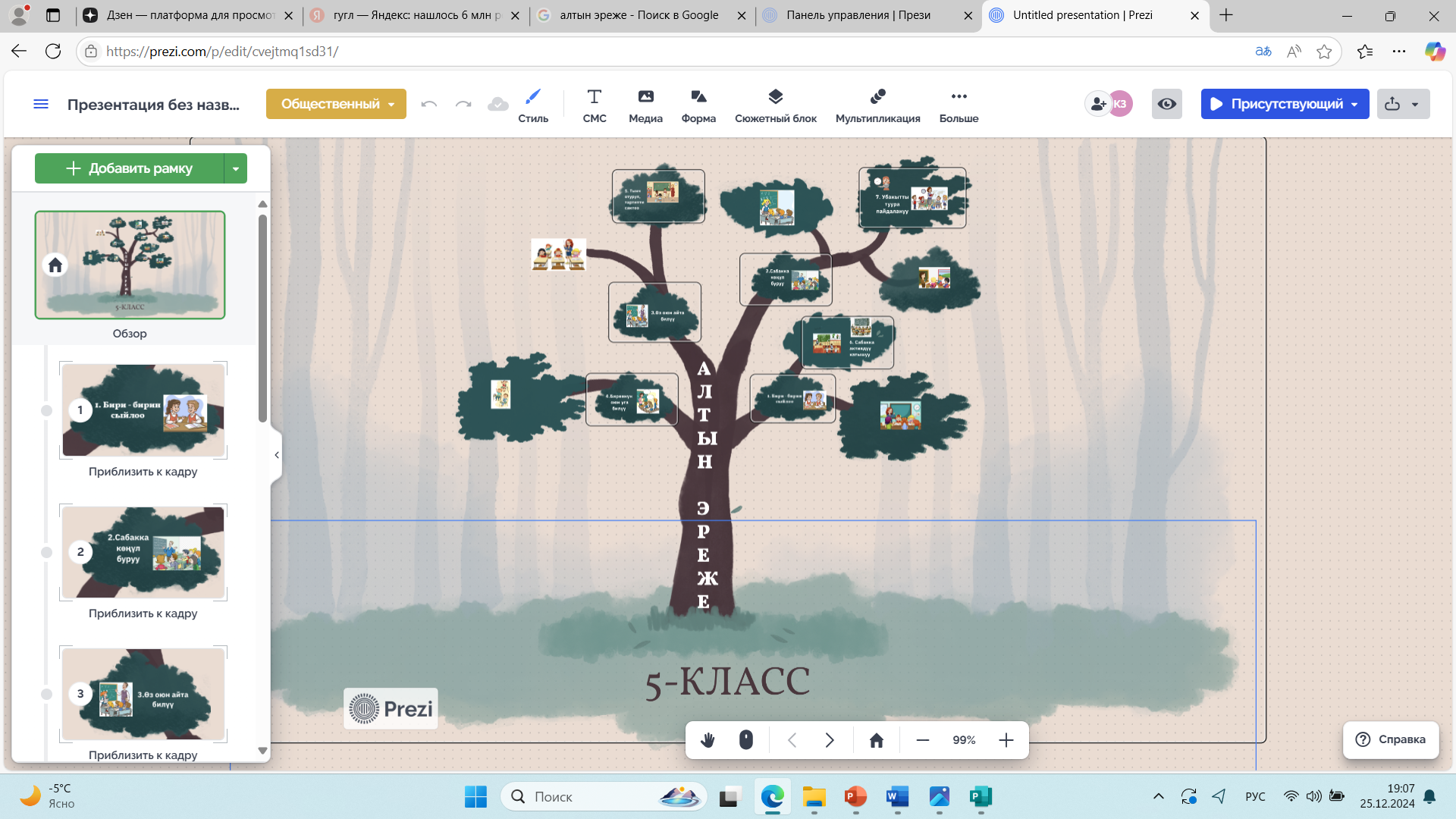This screenshot has height=819, width=1456.
Task: Reload the Prezi page
Action: click(x=53, y=51)
